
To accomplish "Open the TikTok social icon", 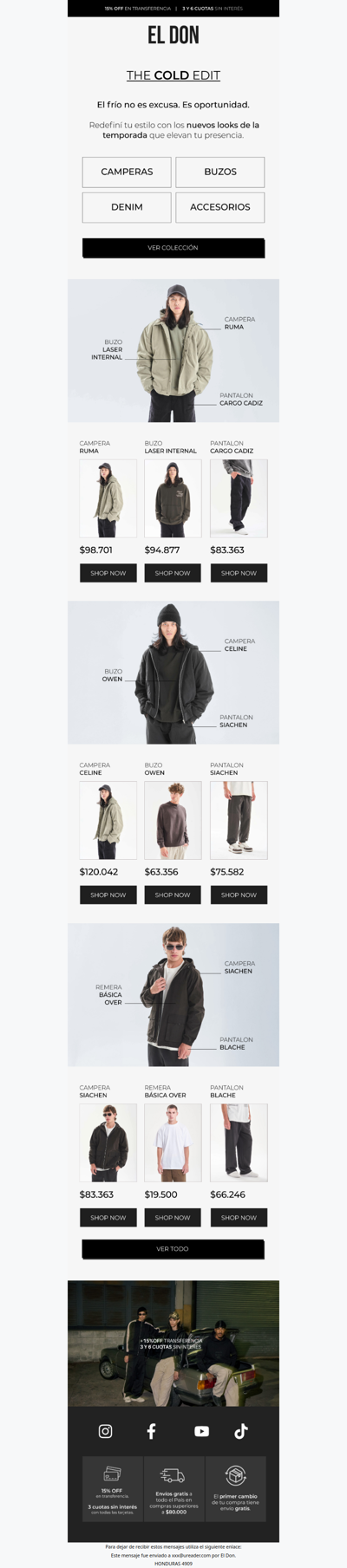I will pos(241,1431).
